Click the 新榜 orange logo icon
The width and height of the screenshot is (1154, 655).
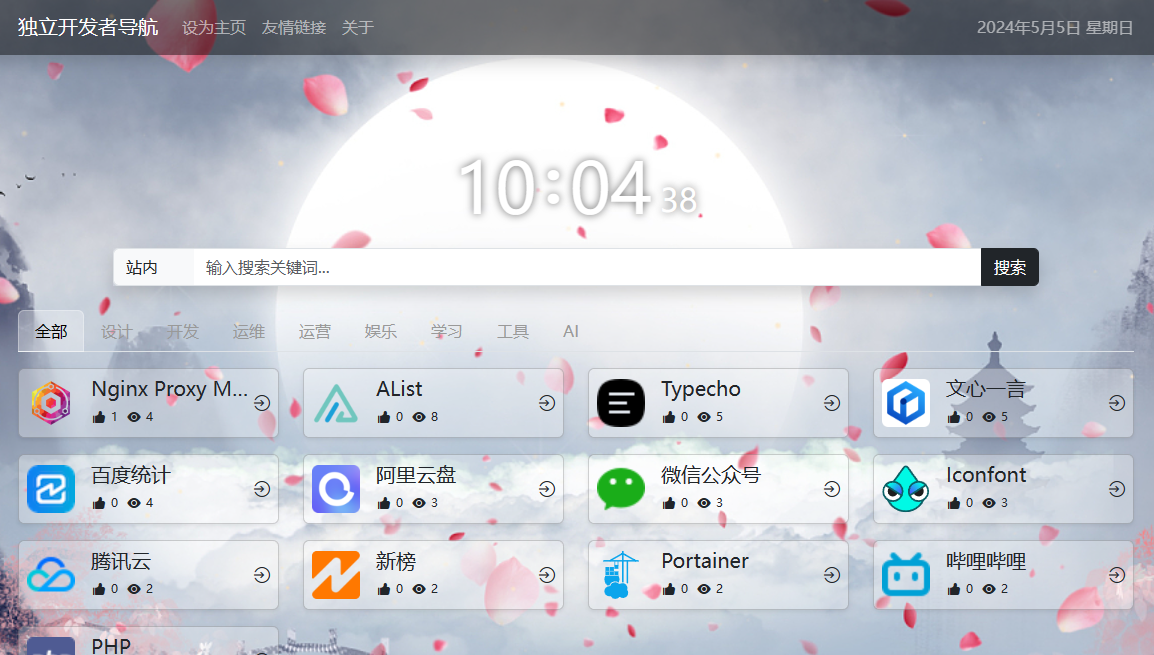point(336,575)
